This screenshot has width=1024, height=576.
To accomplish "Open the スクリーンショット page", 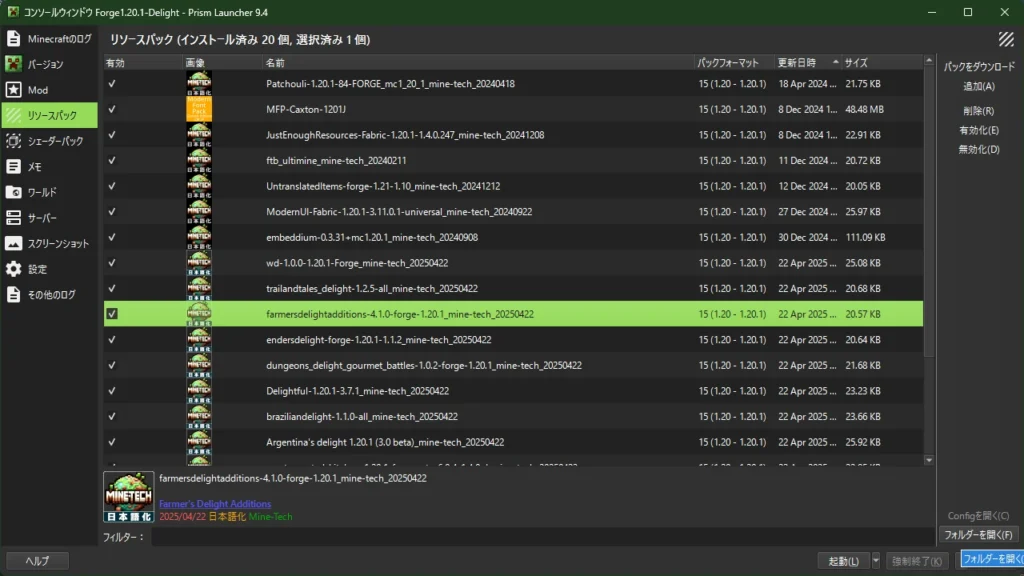I will point(50,244).
